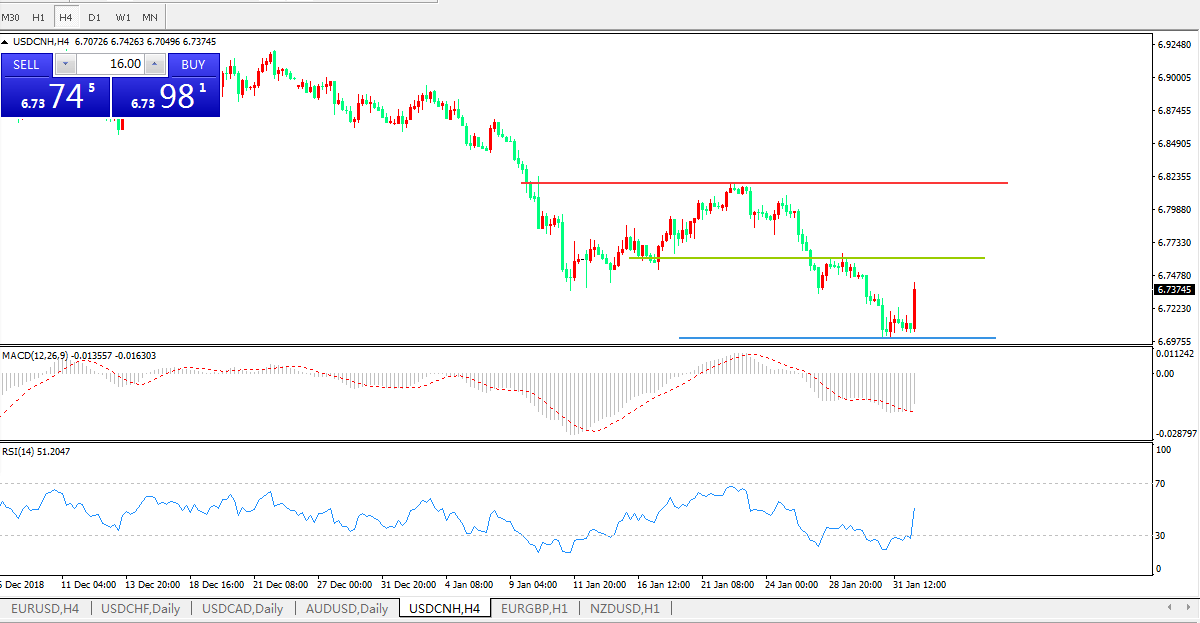
Task: Switch to the USDCAD,Daily chart tab
Action: (x=242, y=608)
